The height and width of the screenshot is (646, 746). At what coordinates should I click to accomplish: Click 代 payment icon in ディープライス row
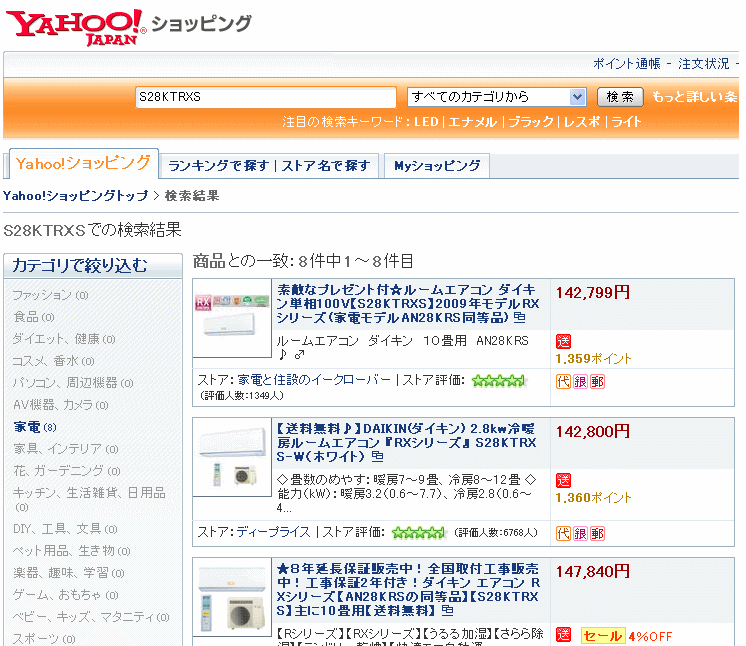[563, 534]
